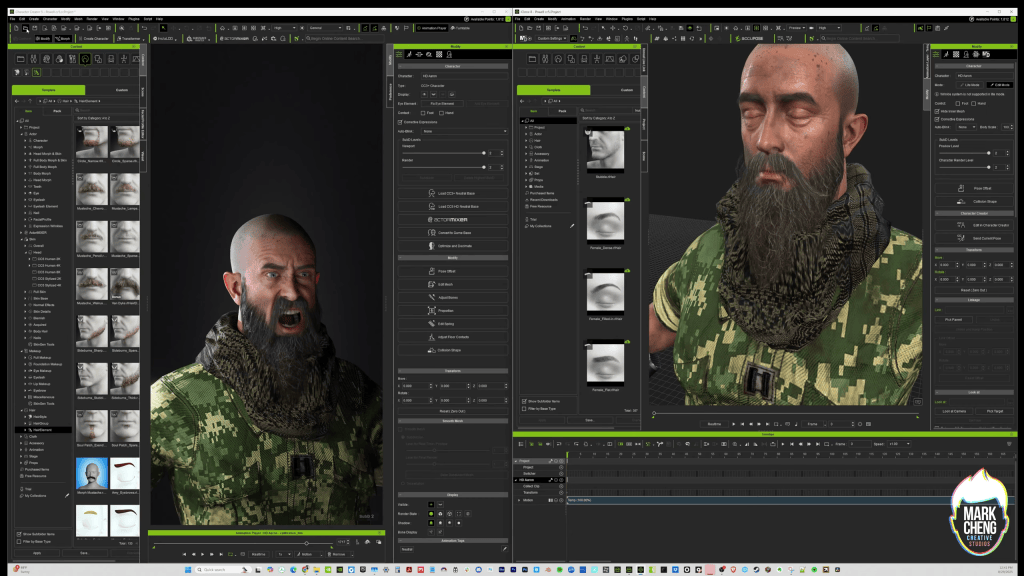Open the Frame mode dropdown below the iClone viewport
This screenshot has width=1024, height=576.
point(815,424)
